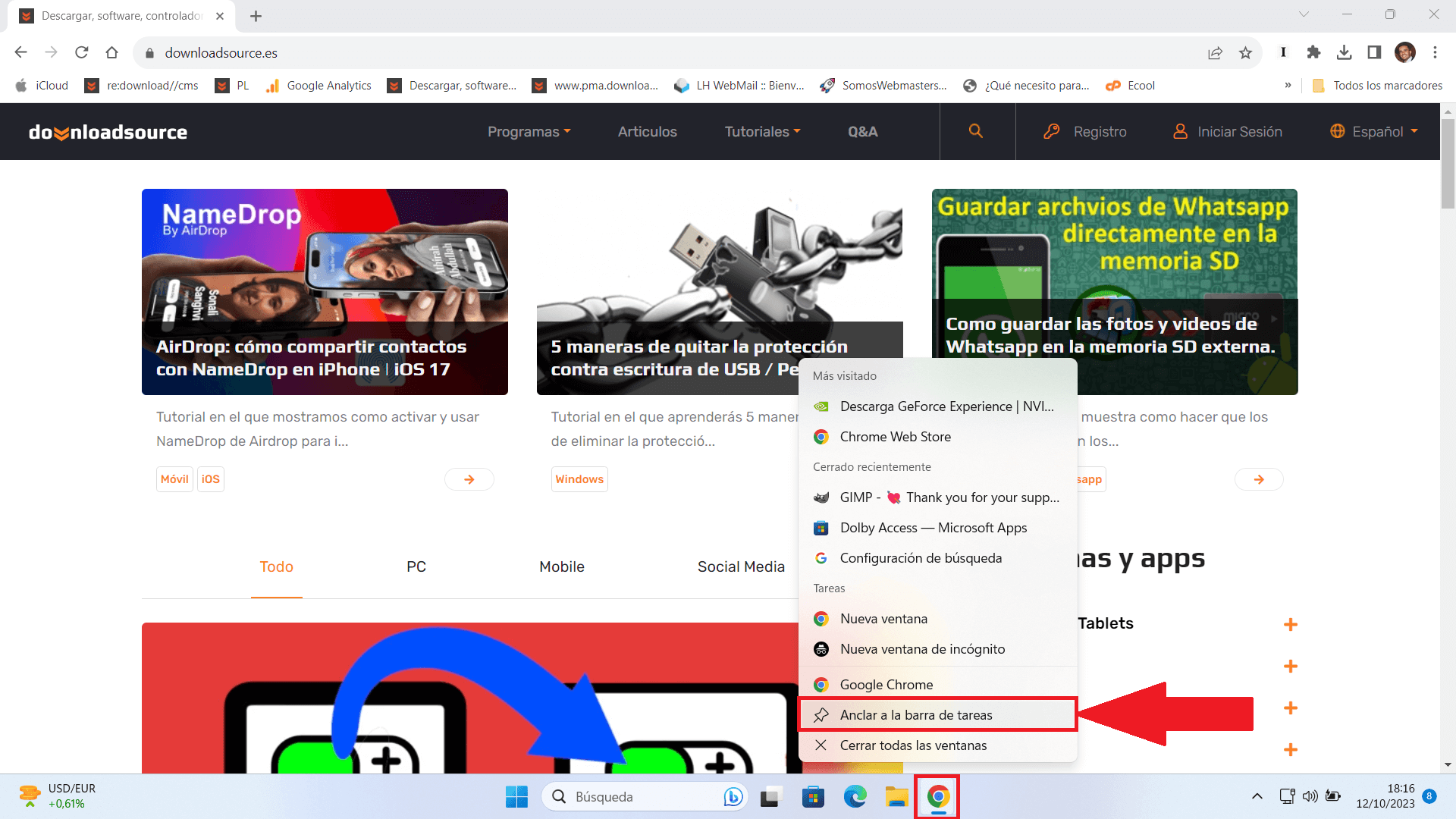
Task: Expand the Tutoriales dropdown menu
Action: click(x=762, y=131)
